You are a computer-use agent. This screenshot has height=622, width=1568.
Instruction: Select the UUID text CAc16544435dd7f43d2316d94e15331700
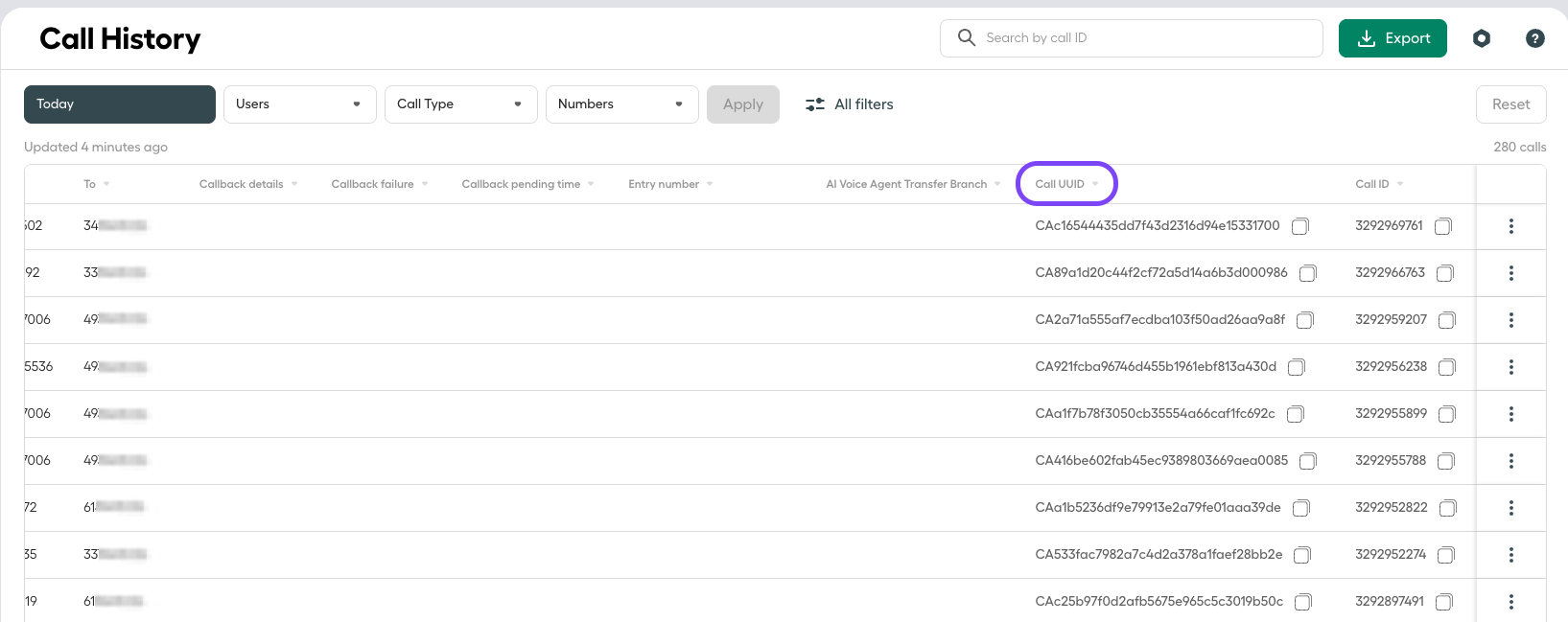tap(1158, 226)
